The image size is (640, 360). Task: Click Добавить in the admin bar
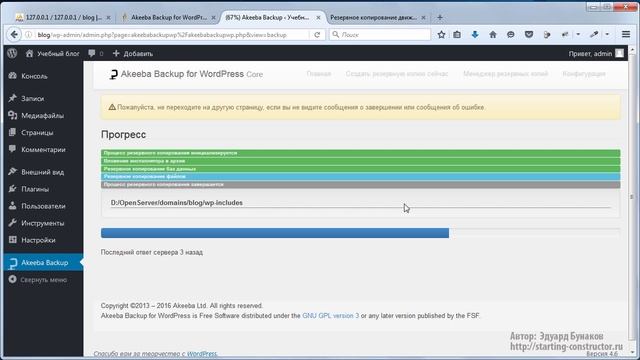pos(133,53)
